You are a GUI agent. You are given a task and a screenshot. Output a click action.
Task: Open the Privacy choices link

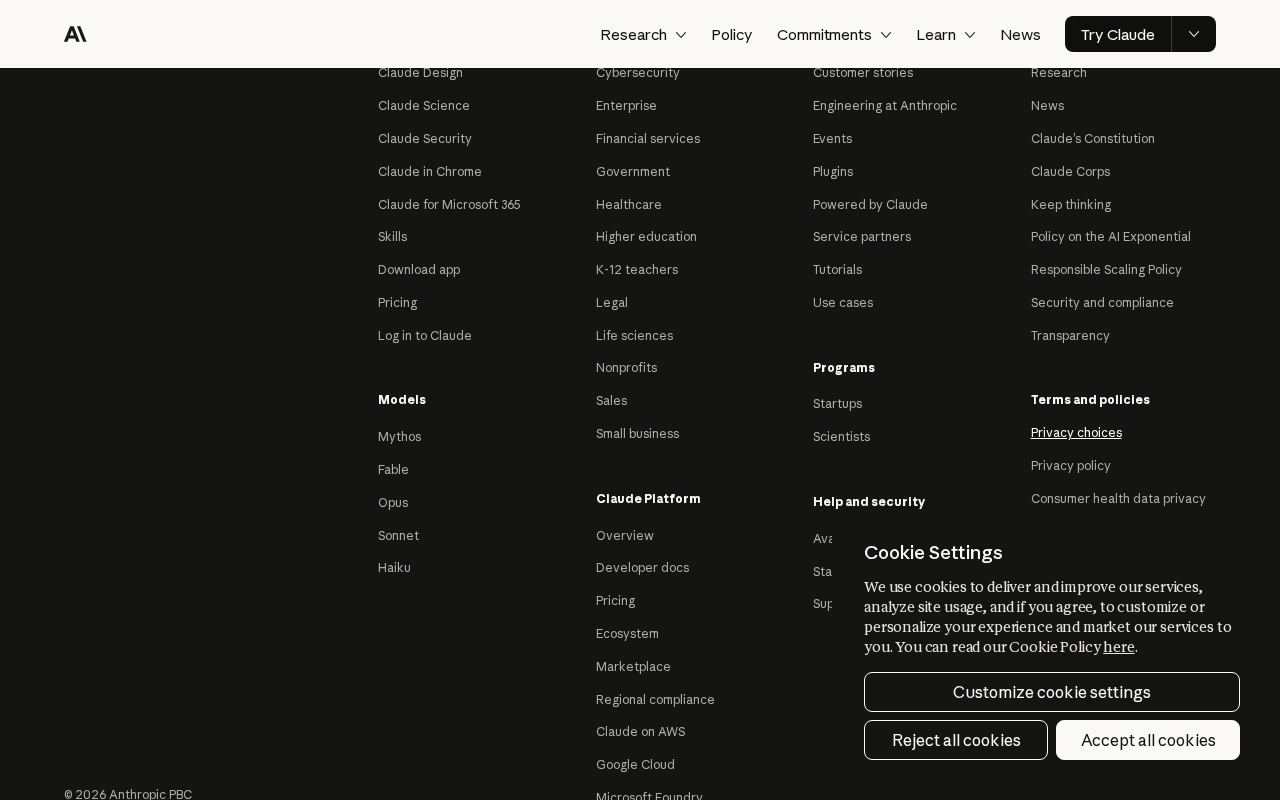(x=1076, y=432)
